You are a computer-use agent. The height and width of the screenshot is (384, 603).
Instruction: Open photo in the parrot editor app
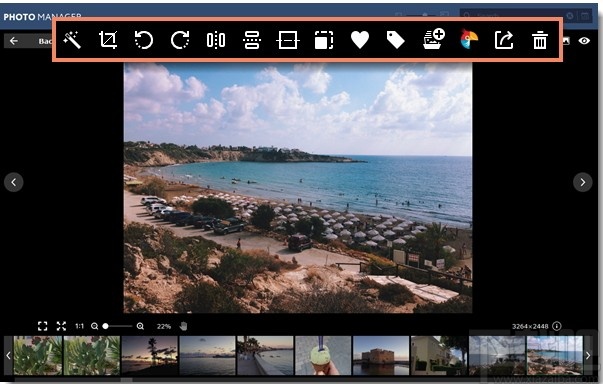coord(469,39)
